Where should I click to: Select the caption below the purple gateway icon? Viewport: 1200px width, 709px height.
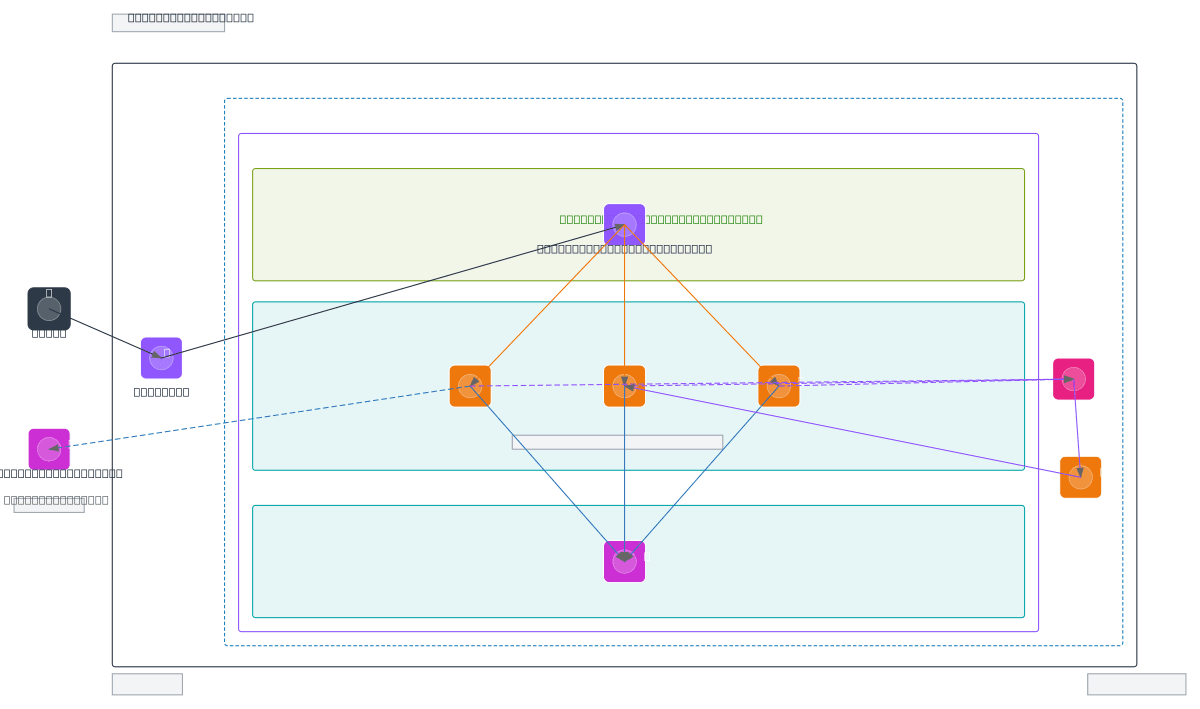coord(161,391)
